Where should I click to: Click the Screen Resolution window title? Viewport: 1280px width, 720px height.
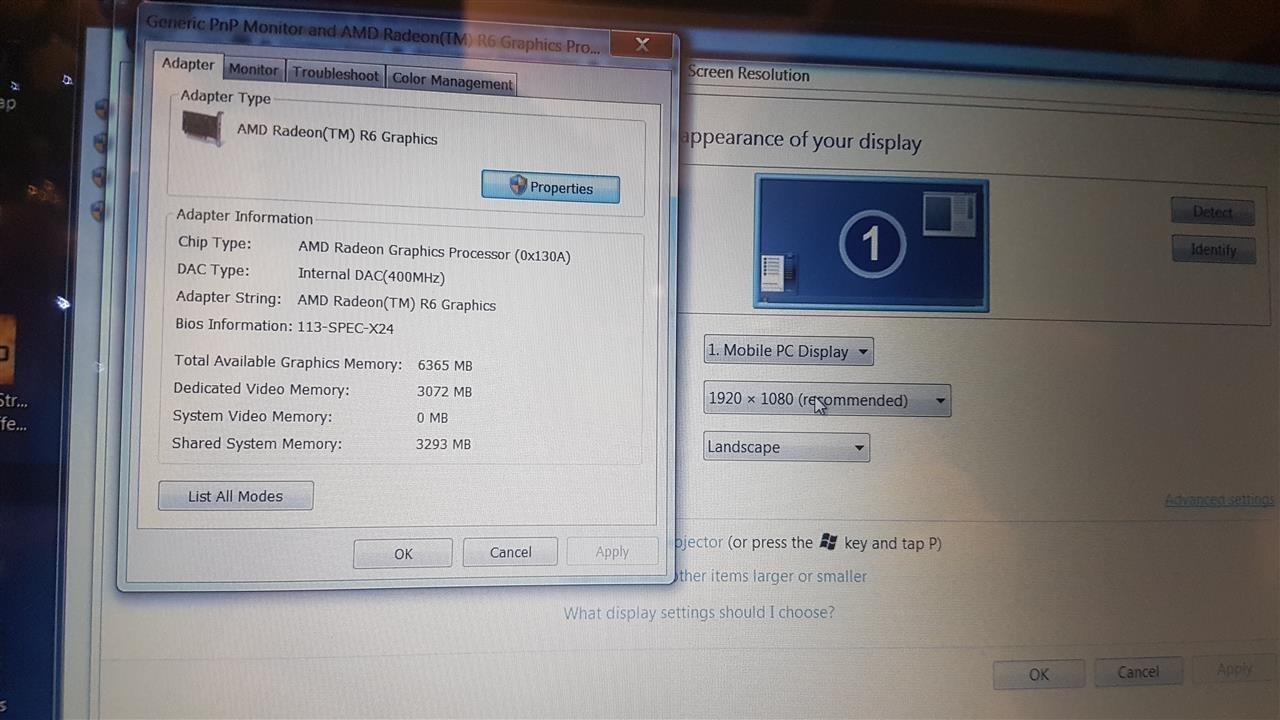pos(749,73)
